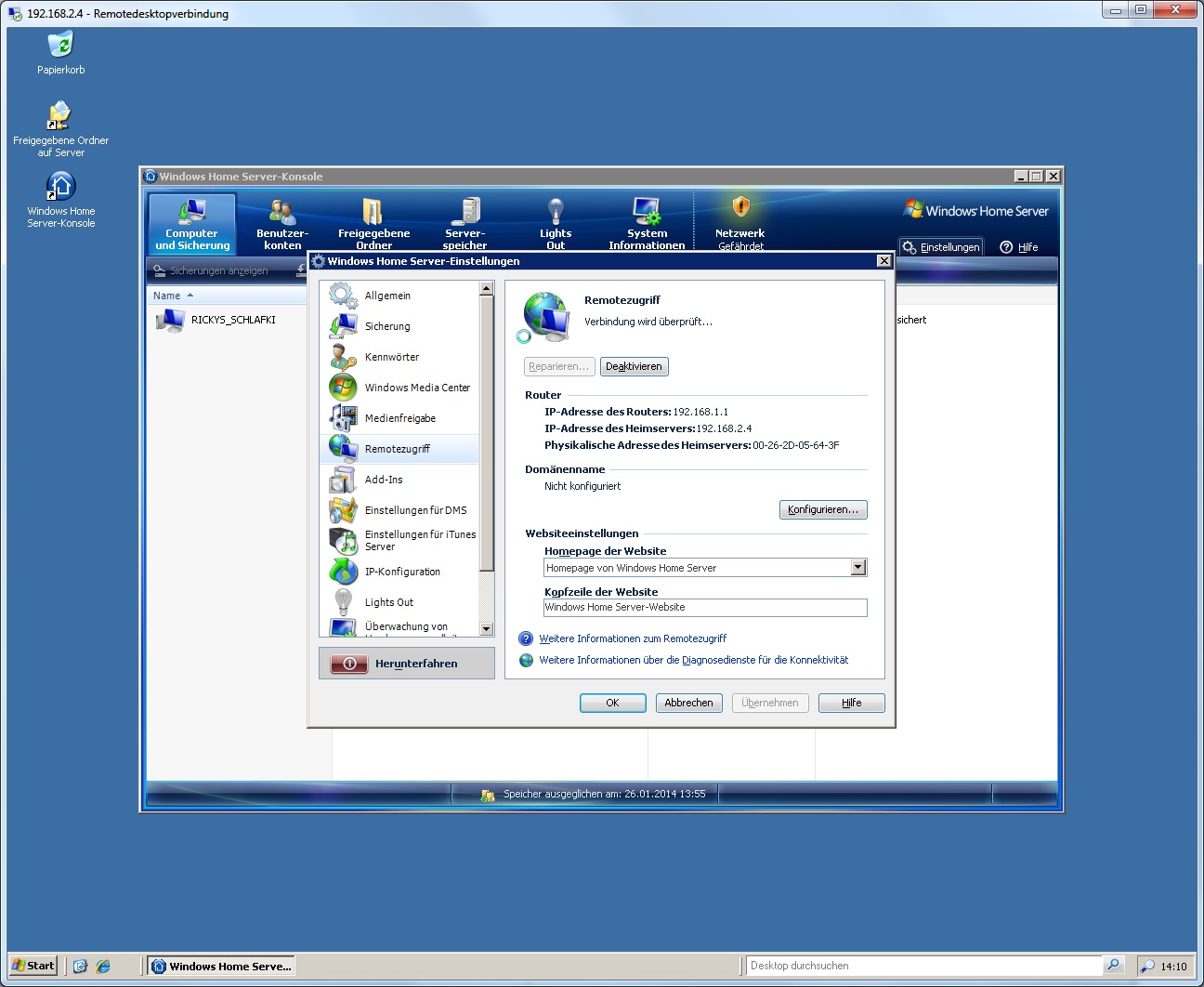This screenshot has height=987, width=1204.
Task: Click the Reparieren button
Action: (559, 366)
